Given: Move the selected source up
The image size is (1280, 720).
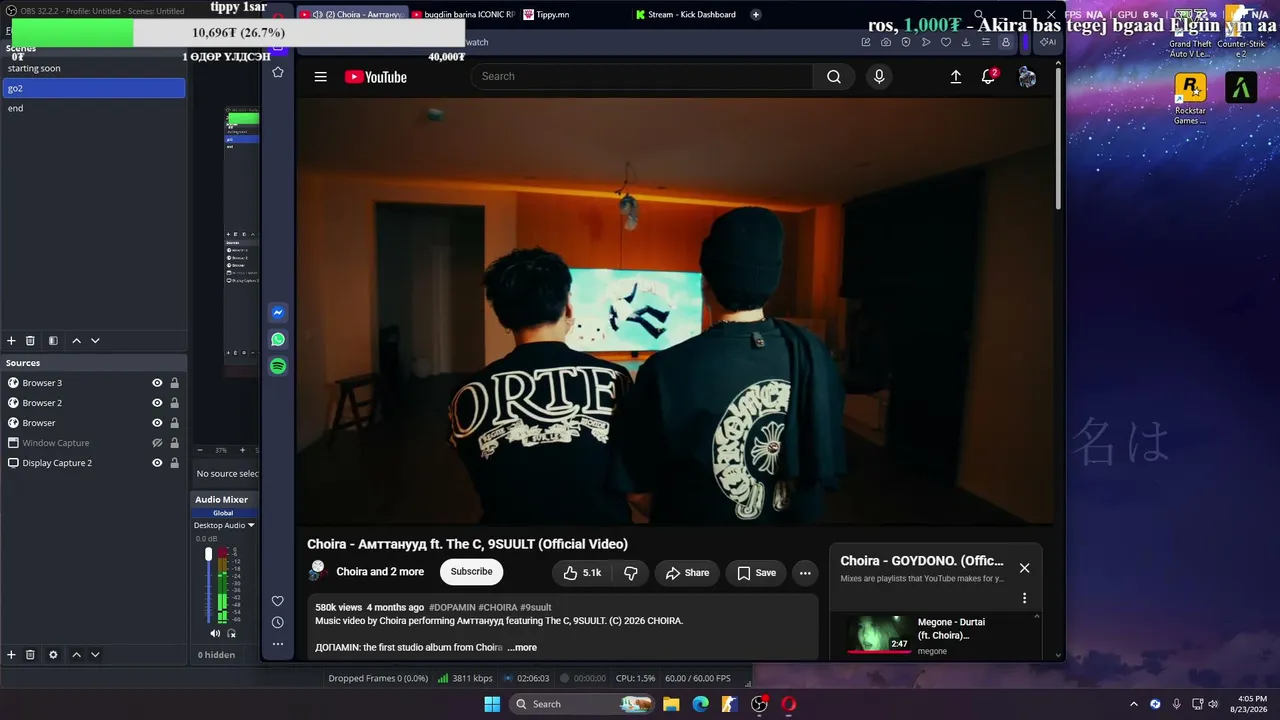Looking at the screenshot, I should coord(76,655).
